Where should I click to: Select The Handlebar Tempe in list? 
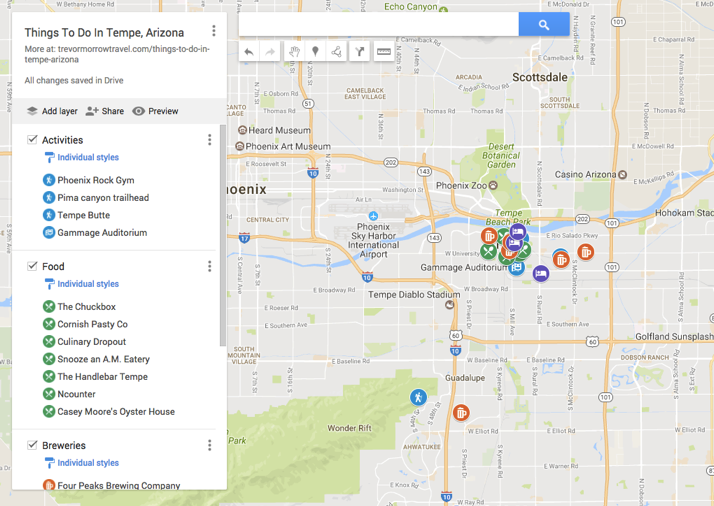tap(102, 377)
